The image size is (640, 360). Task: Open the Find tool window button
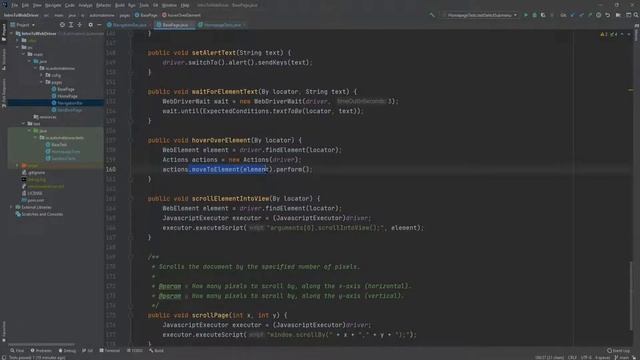(x=17, y=351)
